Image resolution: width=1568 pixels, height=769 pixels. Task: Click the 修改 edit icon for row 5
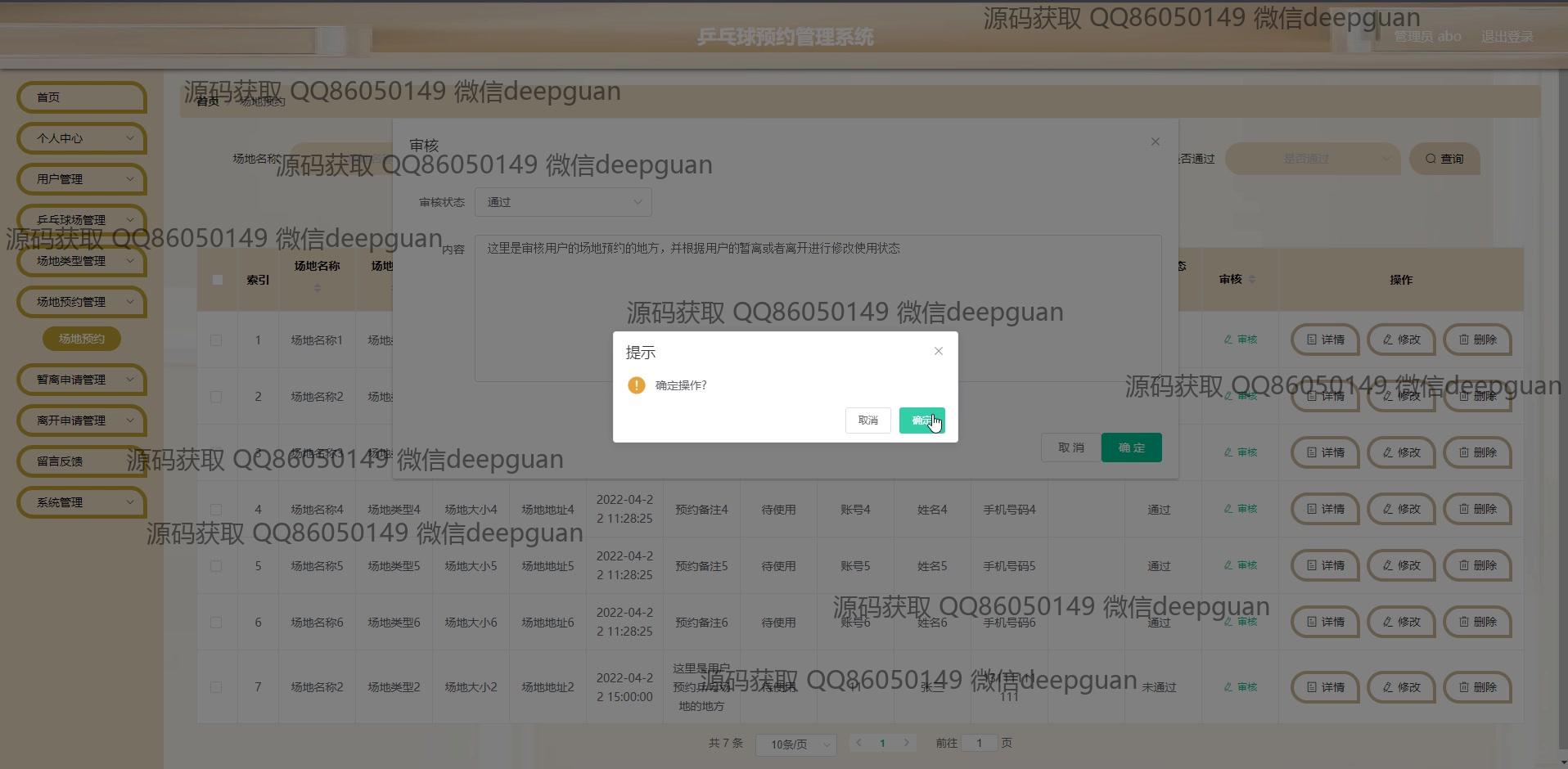[1388, 565]
